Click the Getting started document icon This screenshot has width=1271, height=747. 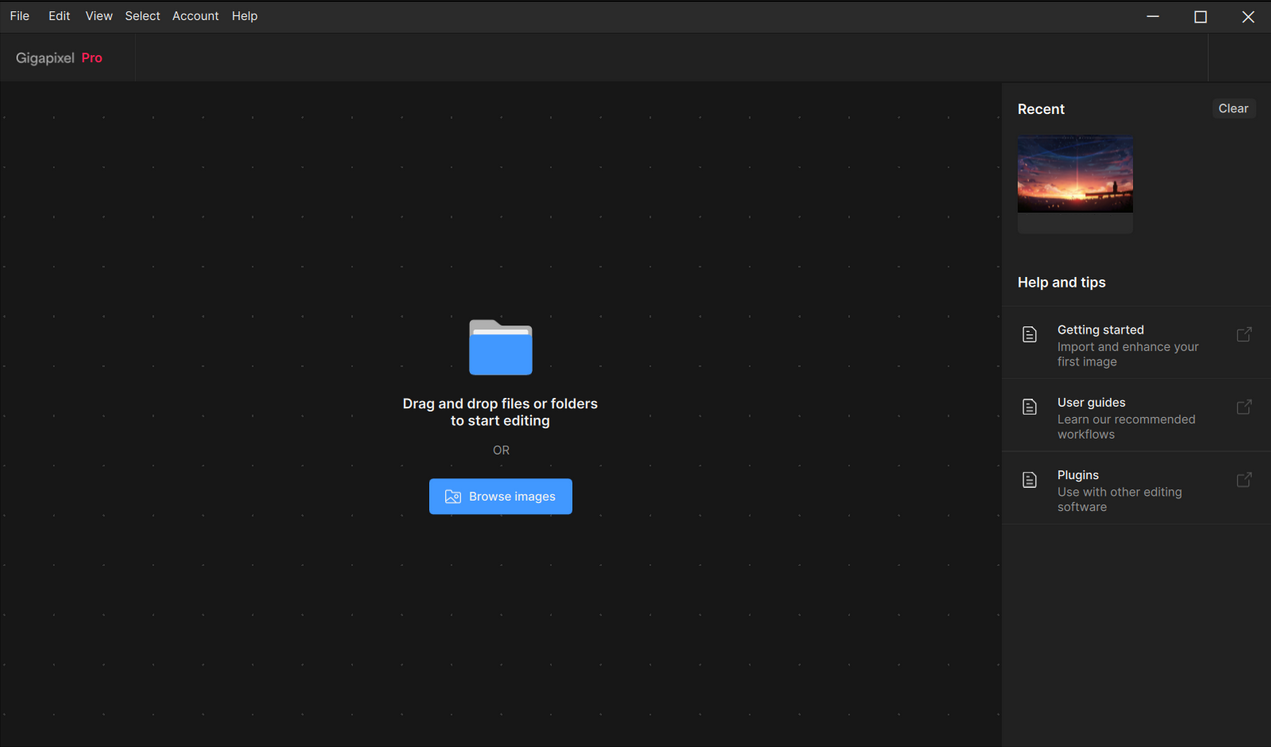point(1029,334)
